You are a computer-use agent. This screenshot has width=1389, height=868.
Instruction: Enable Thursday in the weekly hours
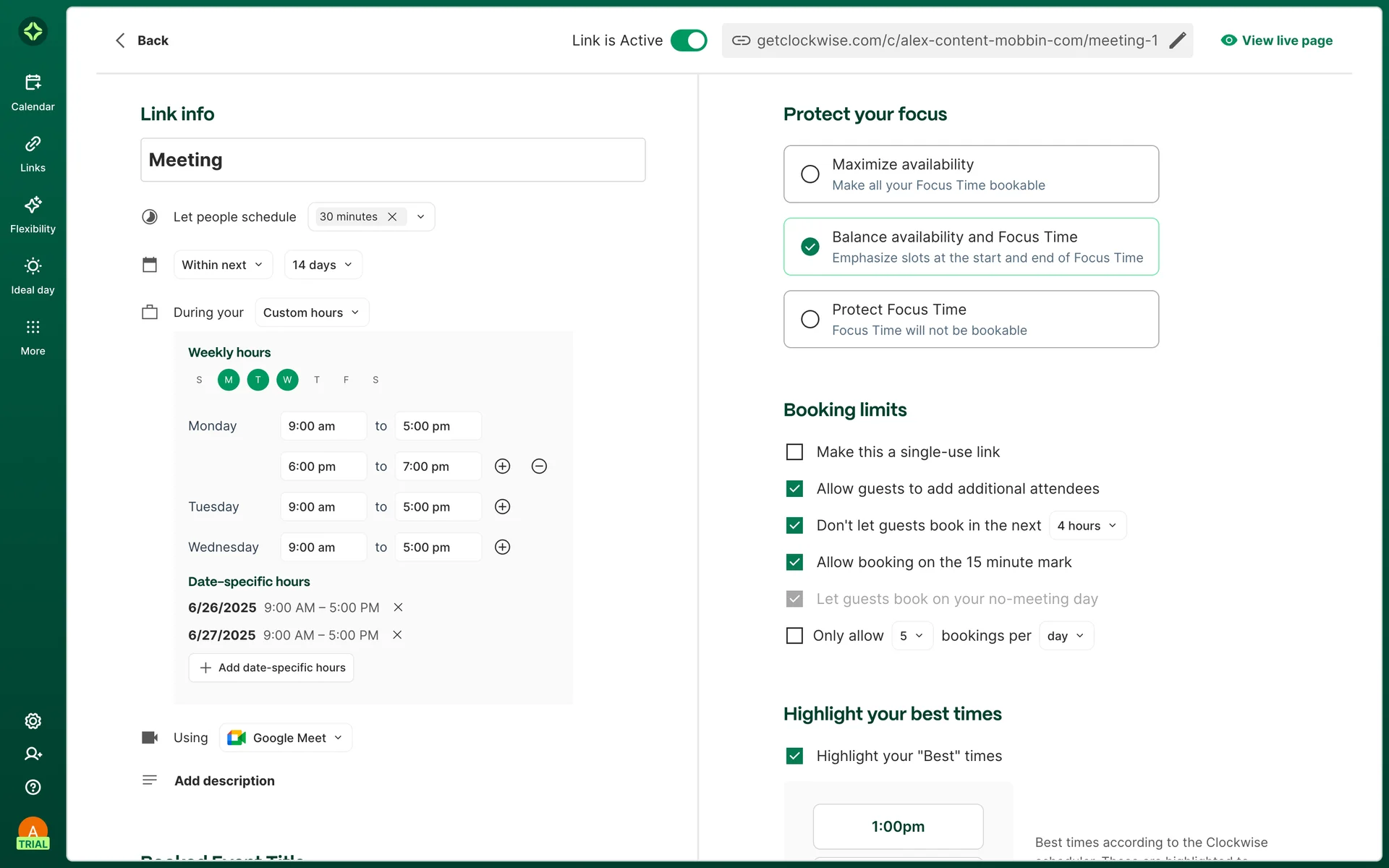click(317, 380)
